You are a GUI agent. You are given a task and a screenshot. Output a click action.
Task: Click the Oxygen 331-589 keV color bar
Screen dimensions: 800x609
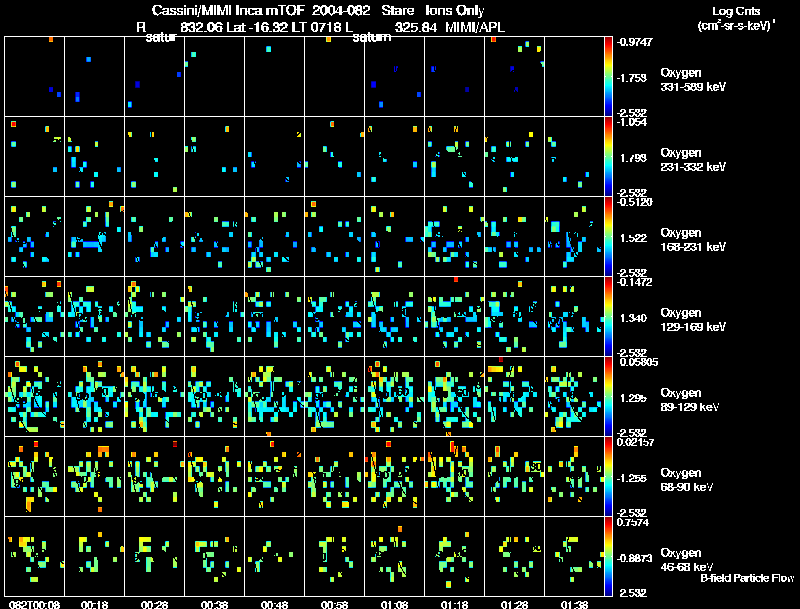point(609,76)
